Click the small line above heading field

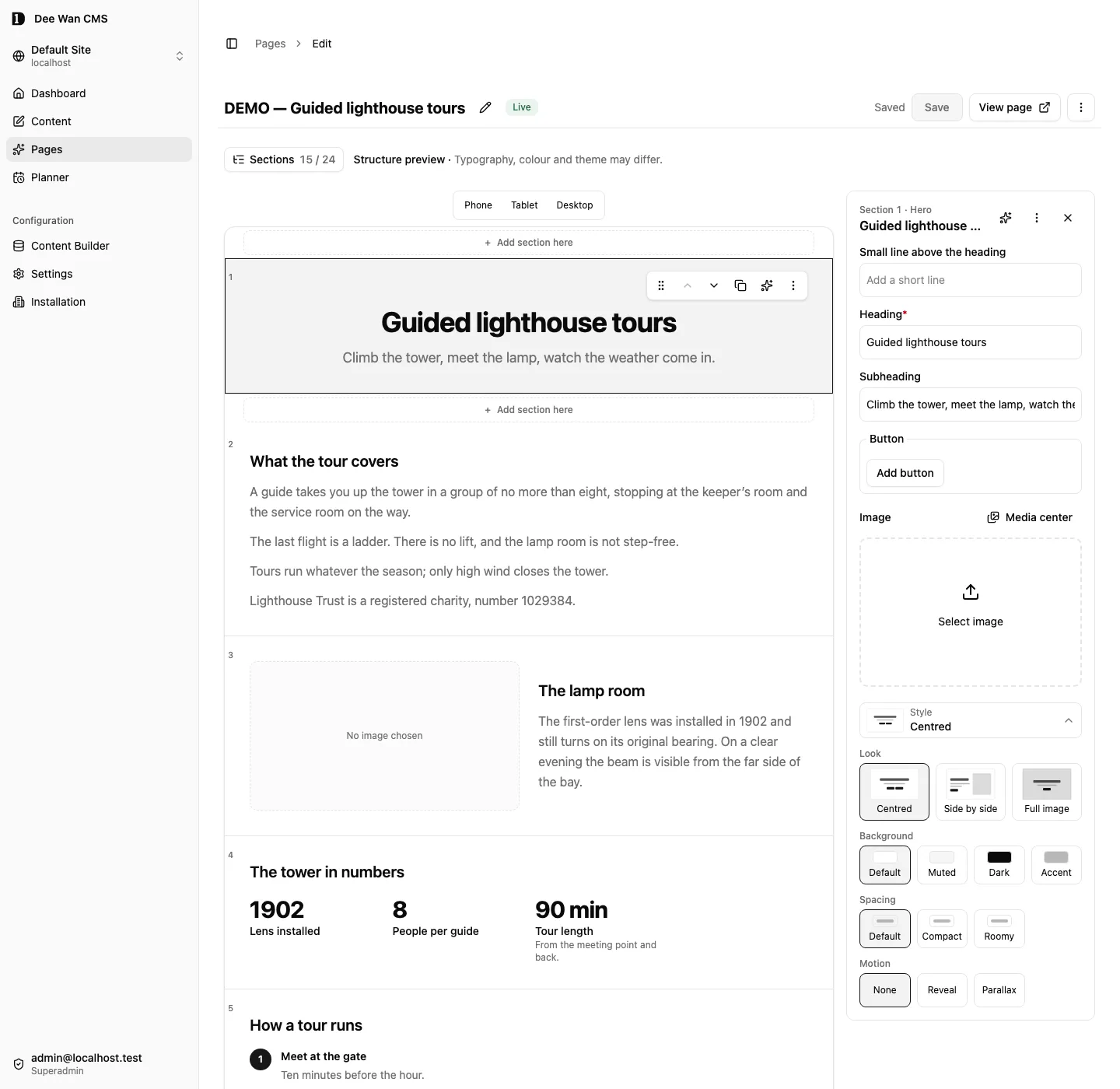point(971,280)
